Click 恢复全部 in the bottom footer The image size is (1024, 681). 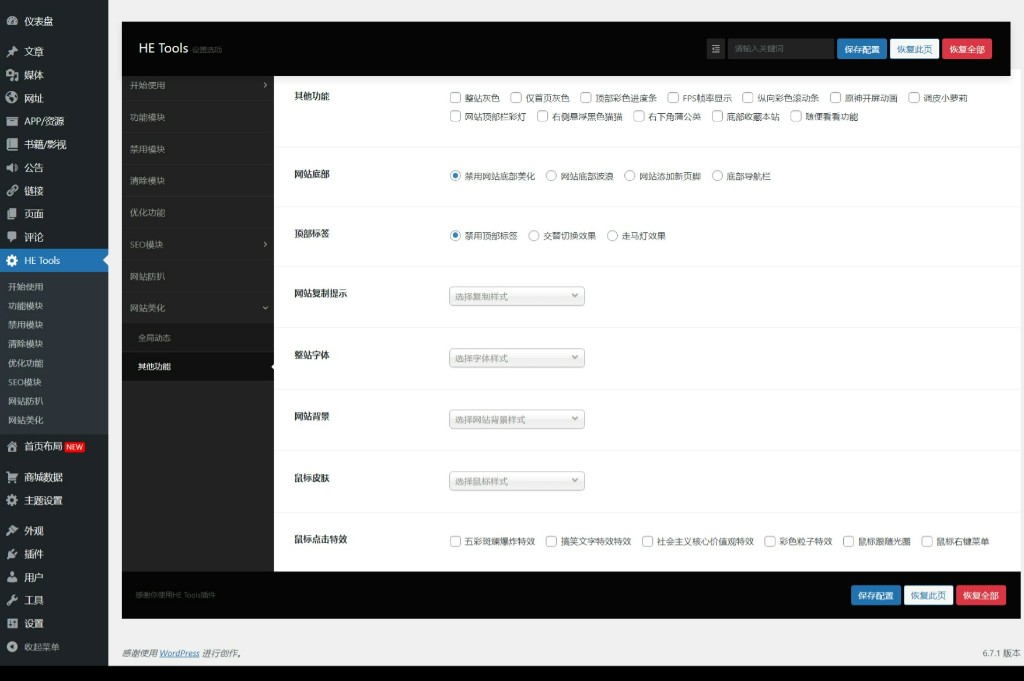click(980, 595)
